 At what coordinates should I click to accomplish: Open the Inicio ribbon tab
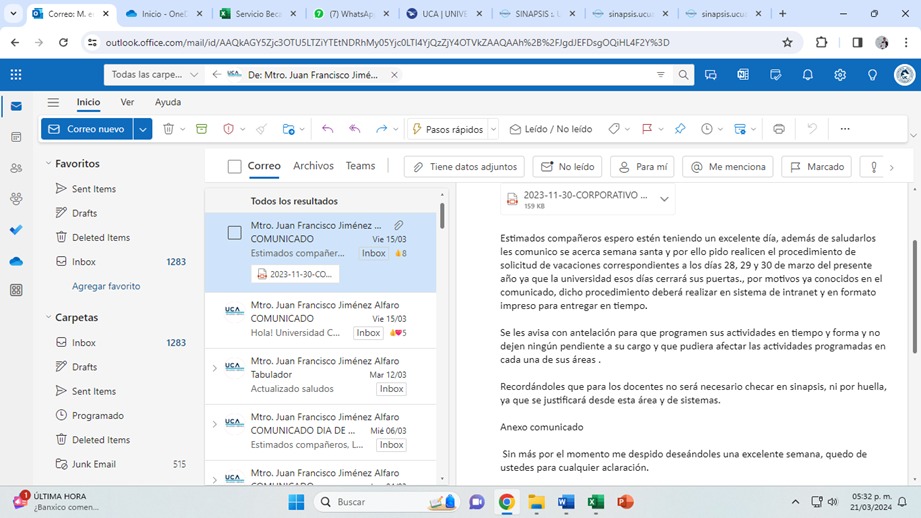click(88, 102)
